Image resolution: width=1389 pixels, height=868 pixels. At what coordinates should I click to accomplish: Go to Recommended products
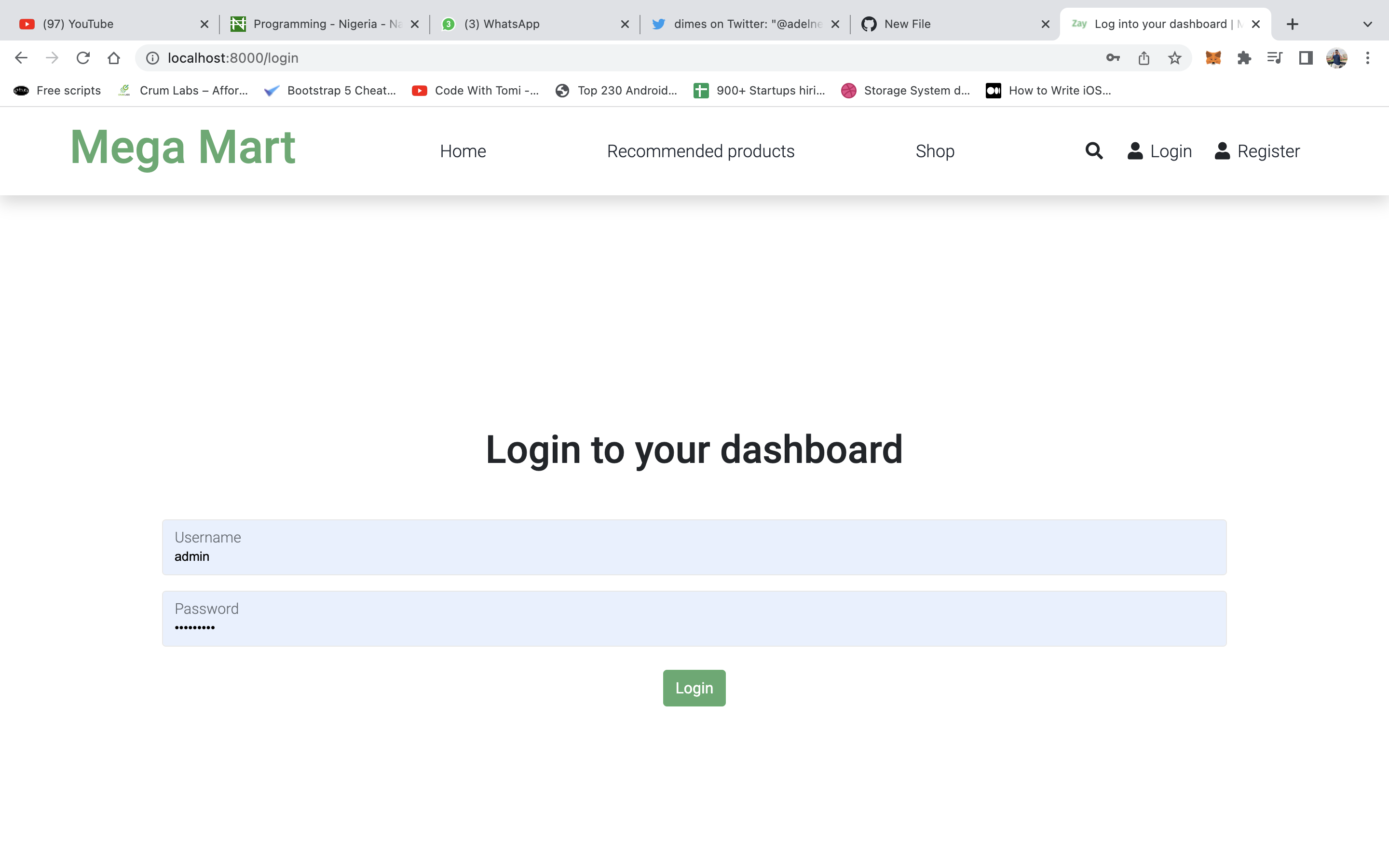[x=700, y=151]
